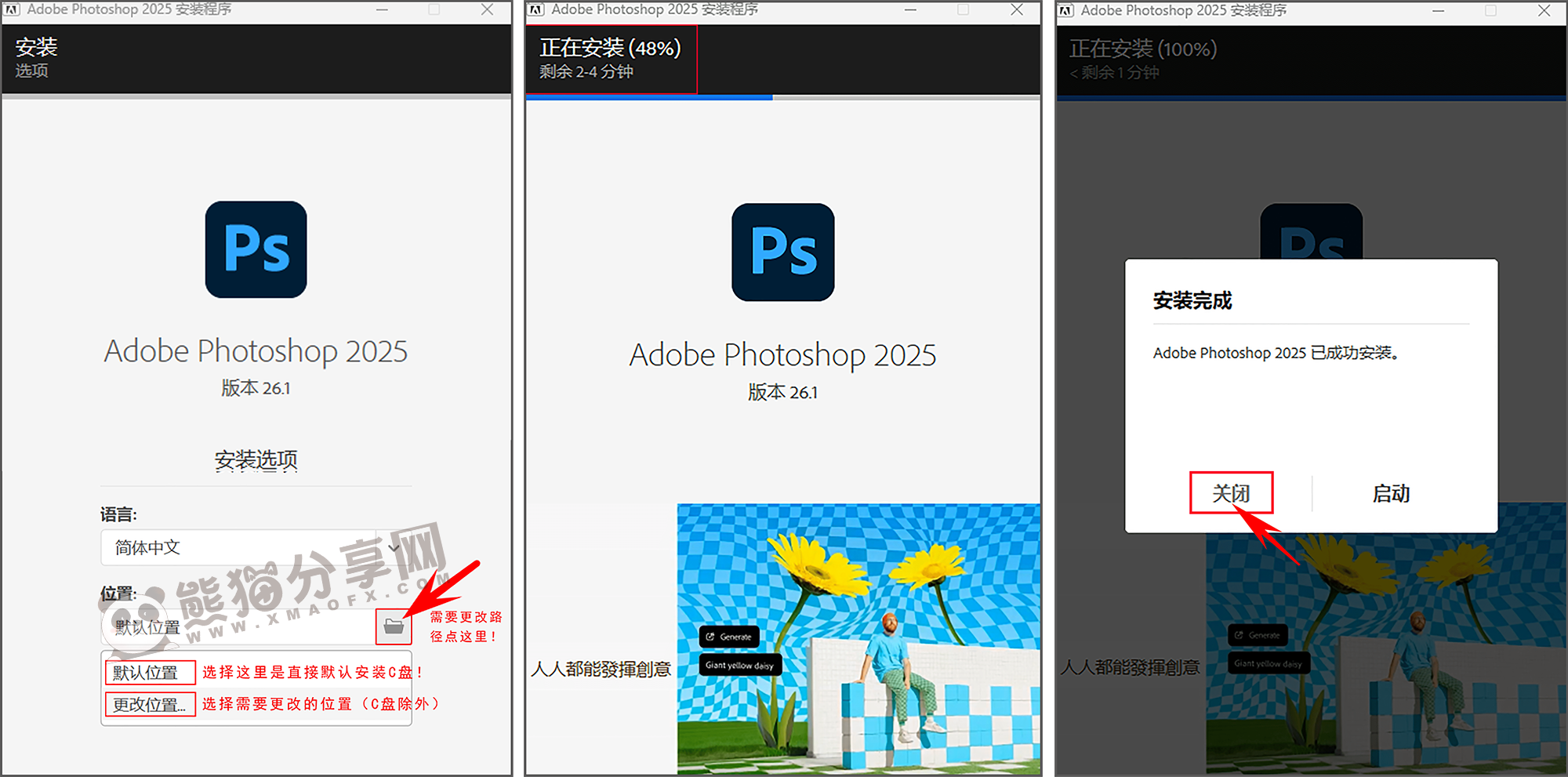Click the 安装选项 section heading
The image size is (1568, 777).
pyautogui.click(x=256, y=460)
